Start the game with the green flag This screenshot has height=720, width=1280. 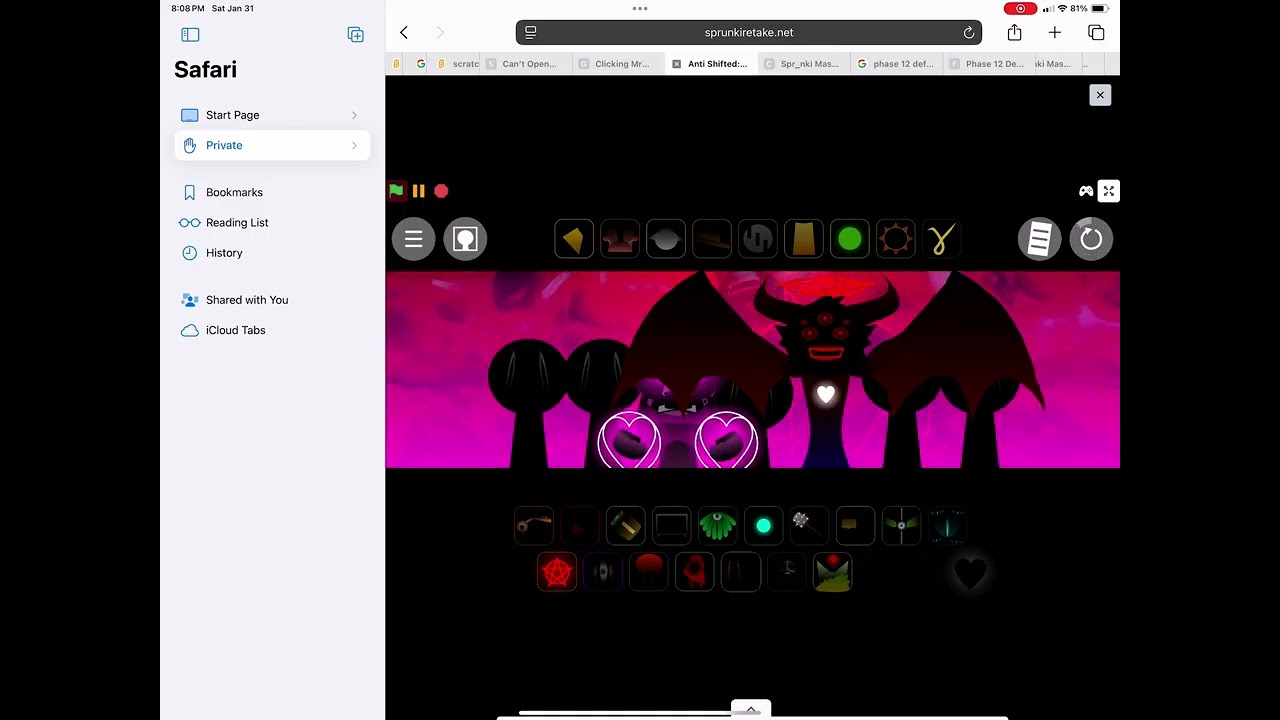397,191
